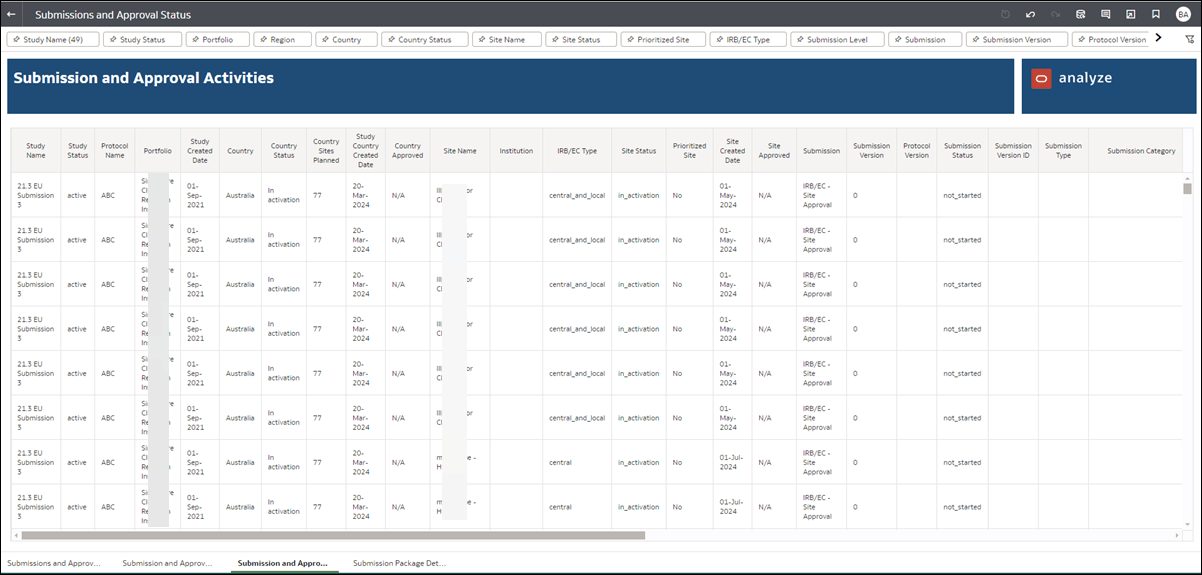
Task: Click the vertical scrollbar thumb of the table
Action: 1187,188
